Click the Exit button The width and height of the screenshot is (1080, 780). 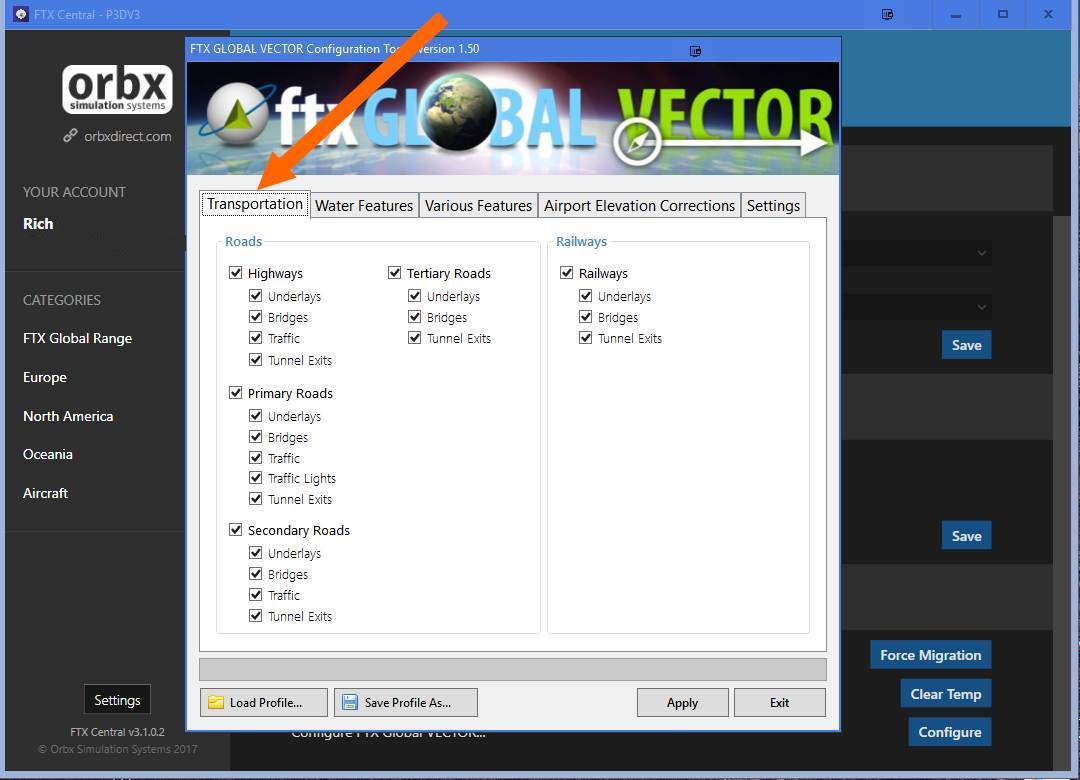pyautogui.click(x=780, y=702)
